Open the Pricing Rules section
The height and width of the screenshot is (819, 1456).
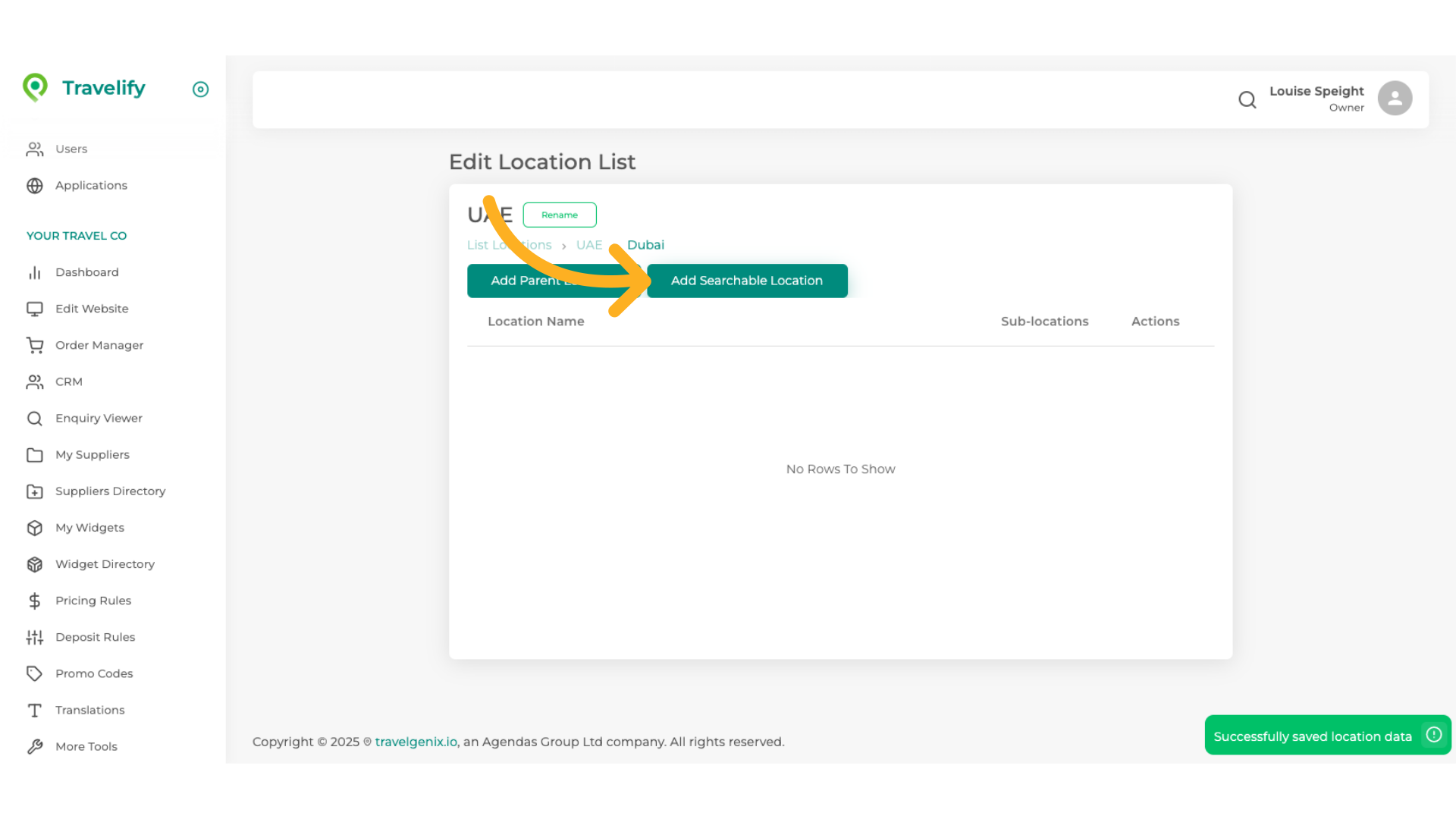pyautogui.click(x=92, y=601)
